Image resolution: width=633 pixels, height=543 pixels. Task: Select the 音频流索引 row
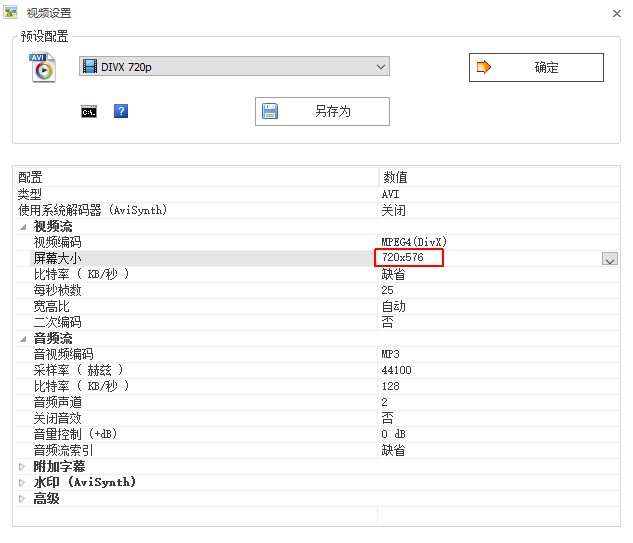pyautogui.click(x=317, y=450)
